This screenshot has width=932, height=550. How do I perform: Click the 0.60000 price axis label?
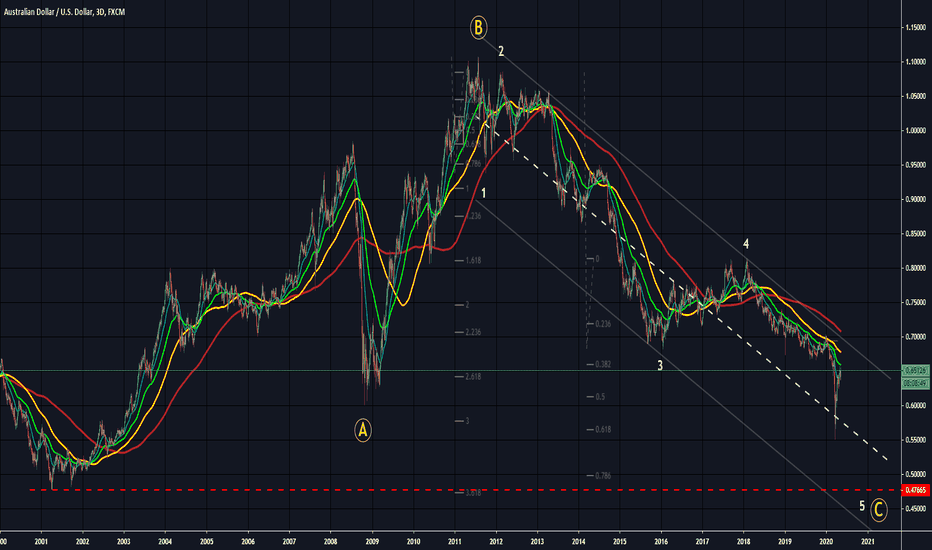click(915, 406)
